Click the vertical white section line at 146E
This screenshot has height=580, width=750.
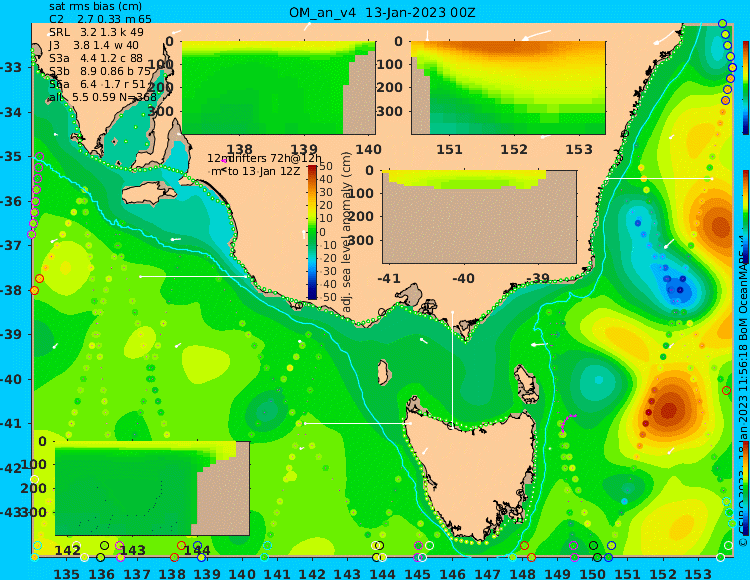pyautogui.click(x=452, y=367)
